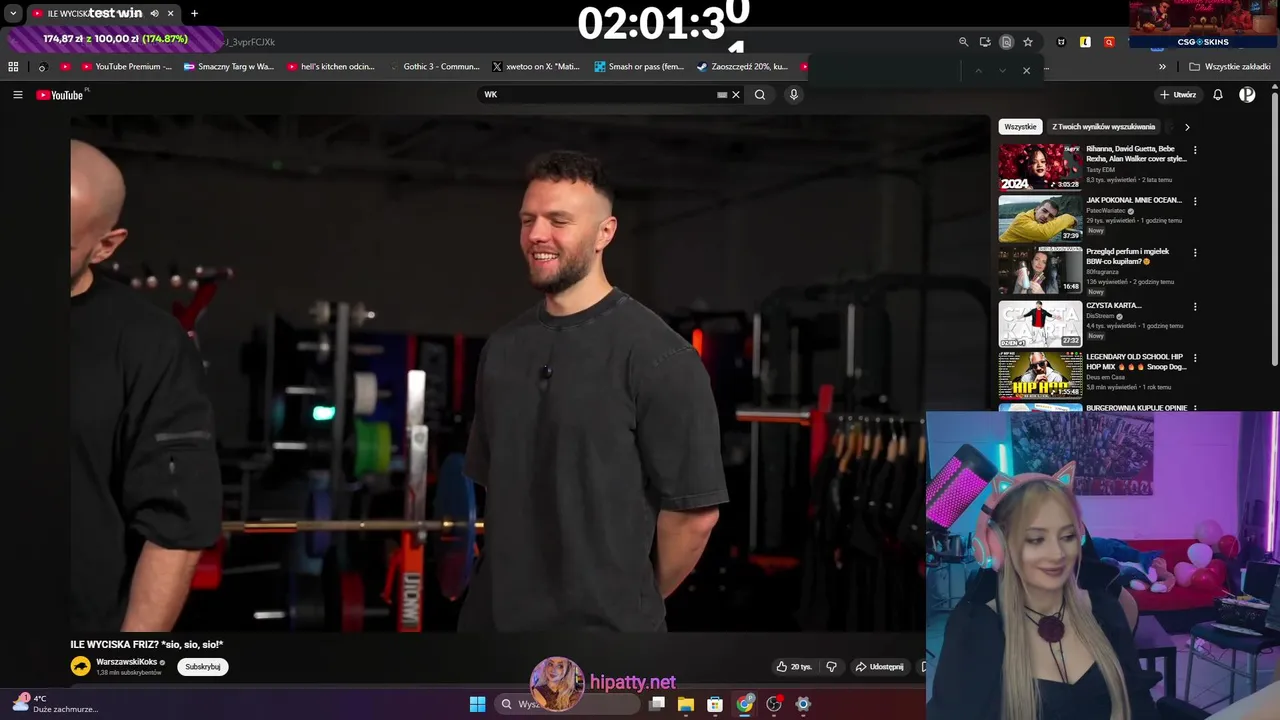Open the xwetoo on X bookmark
The height and width of the screenshot is (720, 1280).
536,67
